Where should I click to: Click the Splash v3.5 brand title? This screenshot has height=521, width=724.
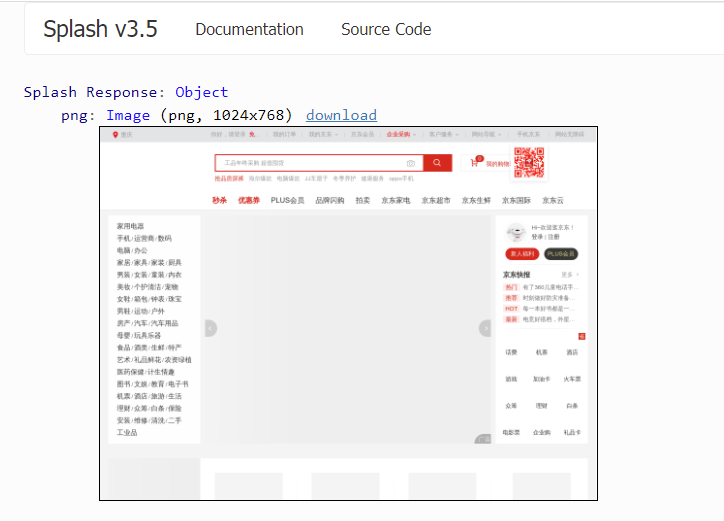click(x=100, y=29)
